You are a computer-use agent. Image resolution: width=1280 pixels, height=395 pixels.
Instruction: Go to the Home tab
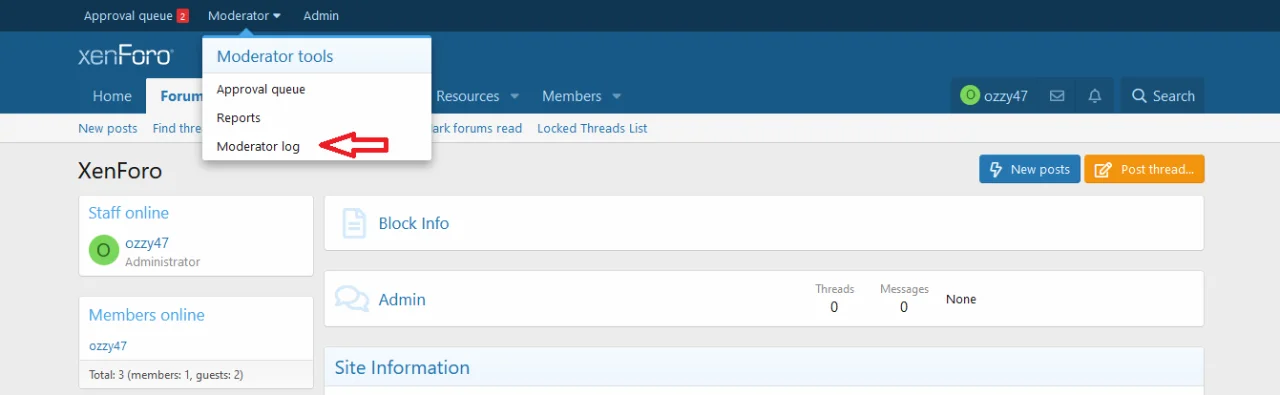click(x=112, y=96)
